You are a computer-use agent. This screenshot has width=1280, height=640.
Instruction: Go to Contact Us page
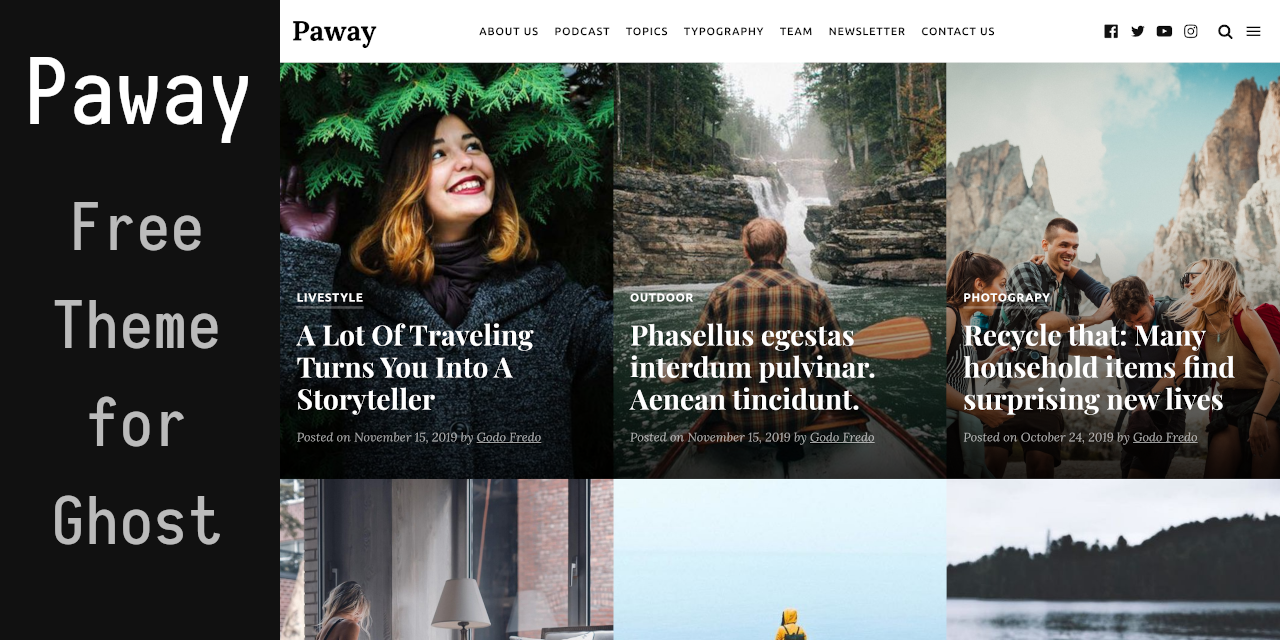958,31
